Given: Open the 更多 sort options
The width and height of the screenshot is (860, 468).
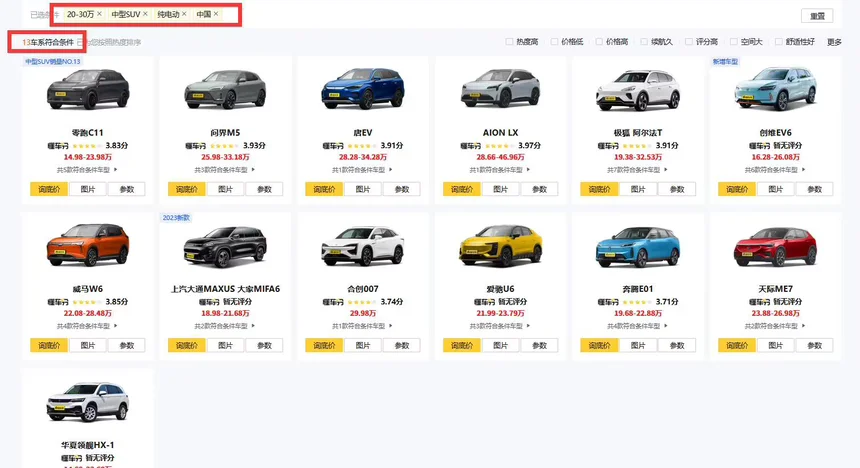Looking at the screenshot, I should click(834, 42).
